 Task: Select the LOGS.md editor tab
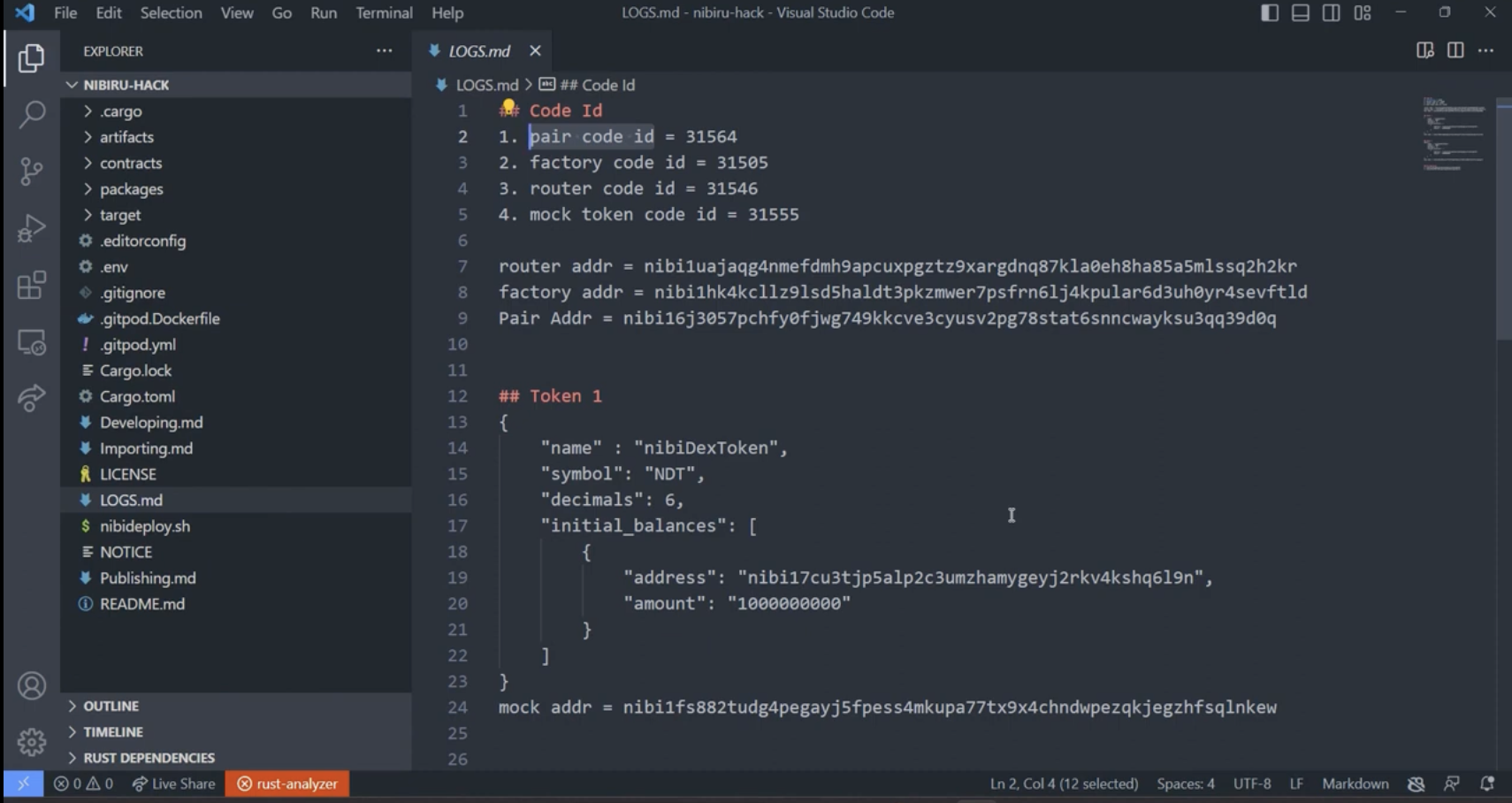(482, 51)
